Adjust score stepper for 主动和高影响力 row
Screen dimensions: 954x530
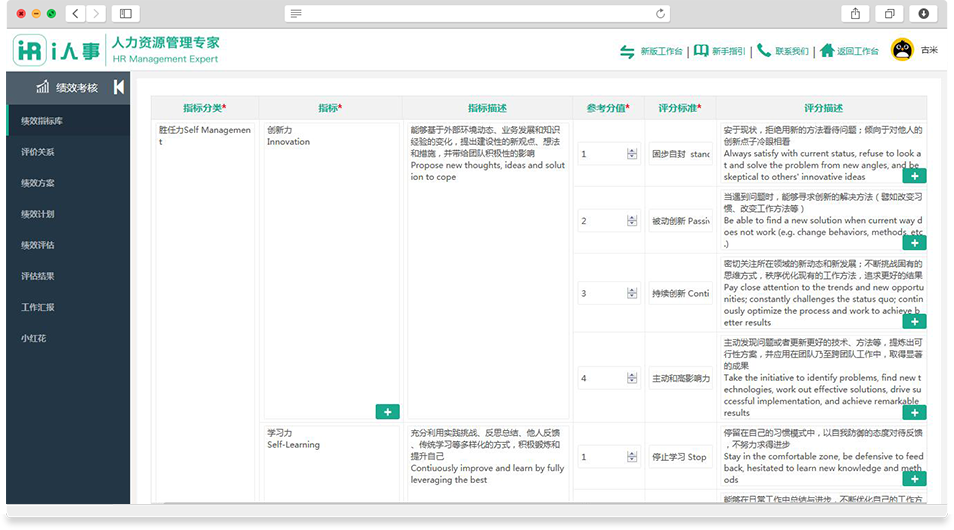click(632, 378)
